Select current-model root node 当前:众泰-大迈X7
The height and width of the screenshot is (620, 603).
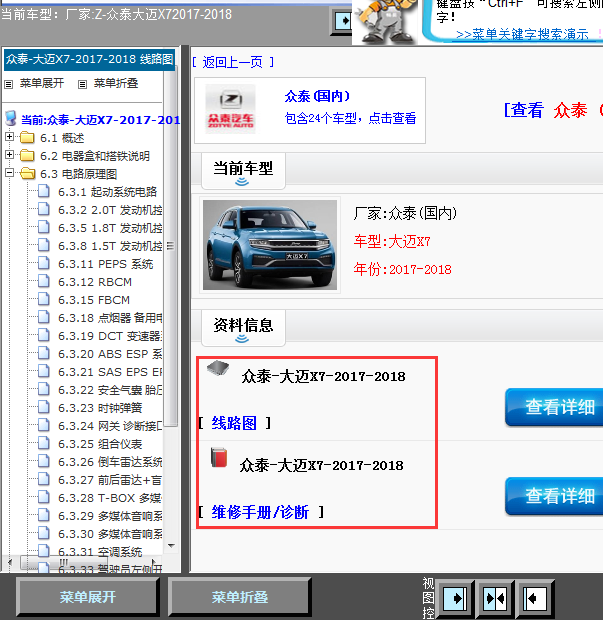(x=100, y=120)
